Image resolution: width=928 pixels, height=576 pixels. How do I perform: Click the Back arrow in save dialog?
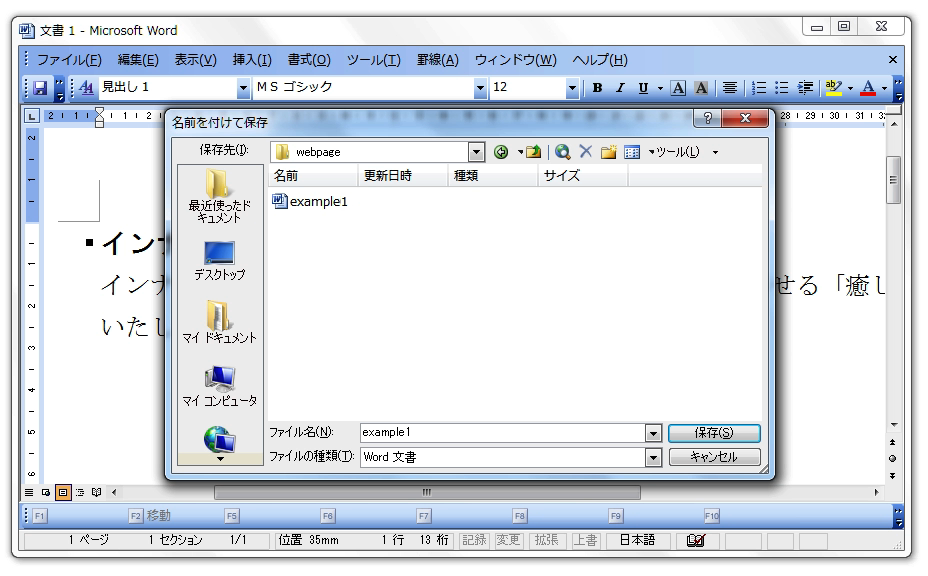(499, 152)
